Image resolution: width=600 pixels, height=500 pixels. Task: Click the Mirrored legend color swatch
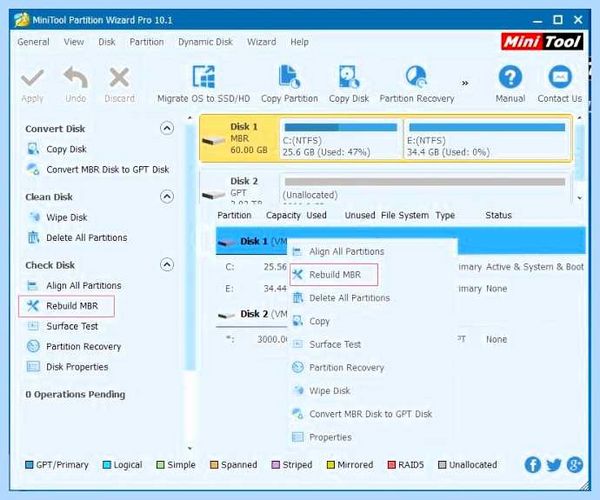[331, 465]
